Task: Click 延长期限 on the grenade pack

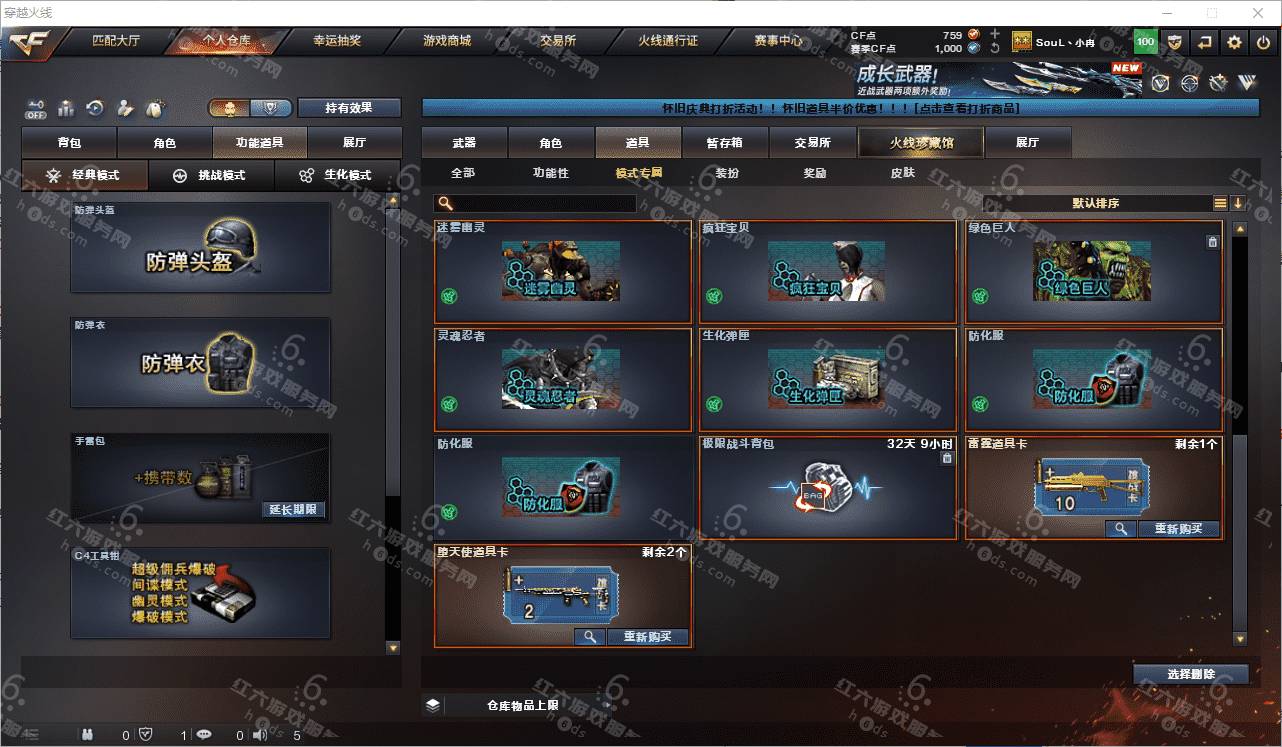Action: pyautogui.click(x=294, y=509)
